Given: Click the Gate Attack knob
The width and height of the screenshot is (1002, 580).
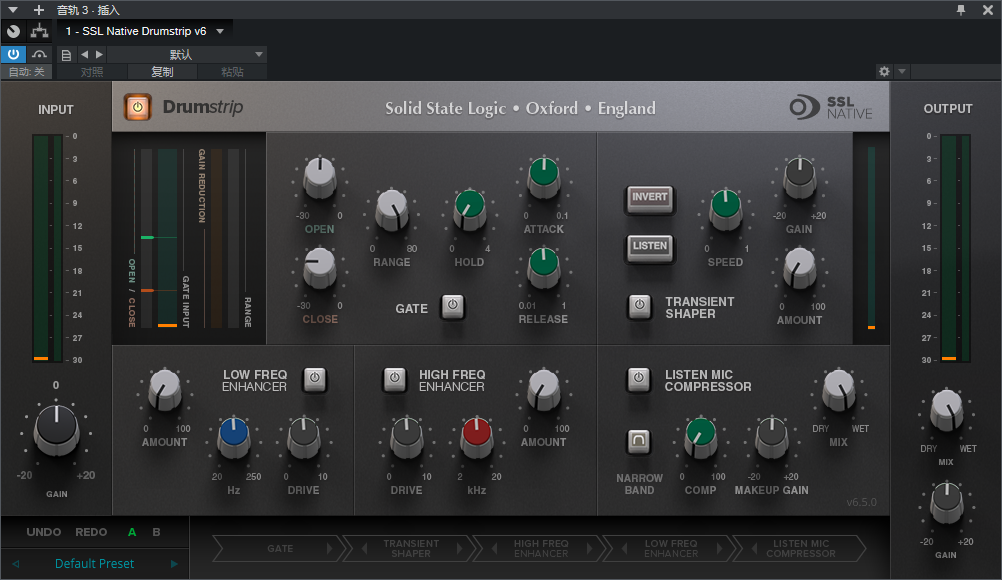Looking at the screenshot, I should [544, 176].
